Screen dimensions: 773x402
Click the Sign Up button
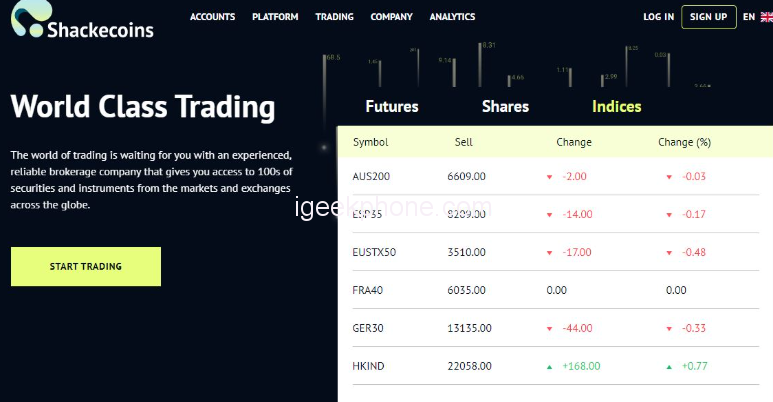(708, 17)
